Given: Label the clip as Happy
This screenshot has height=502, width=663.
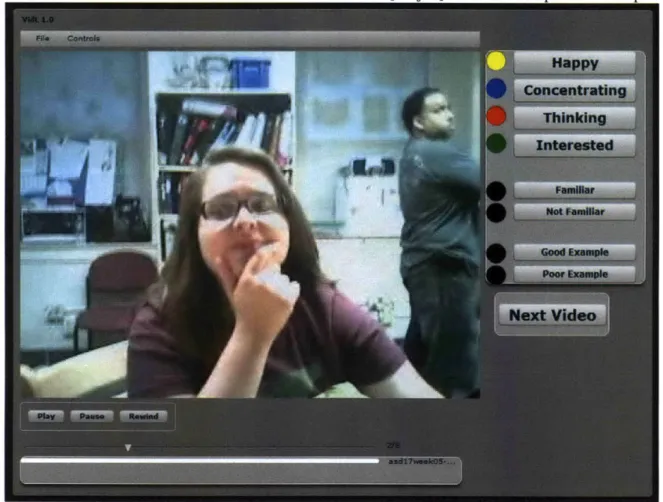Looking at the screenshot, I should click(575, 63).
